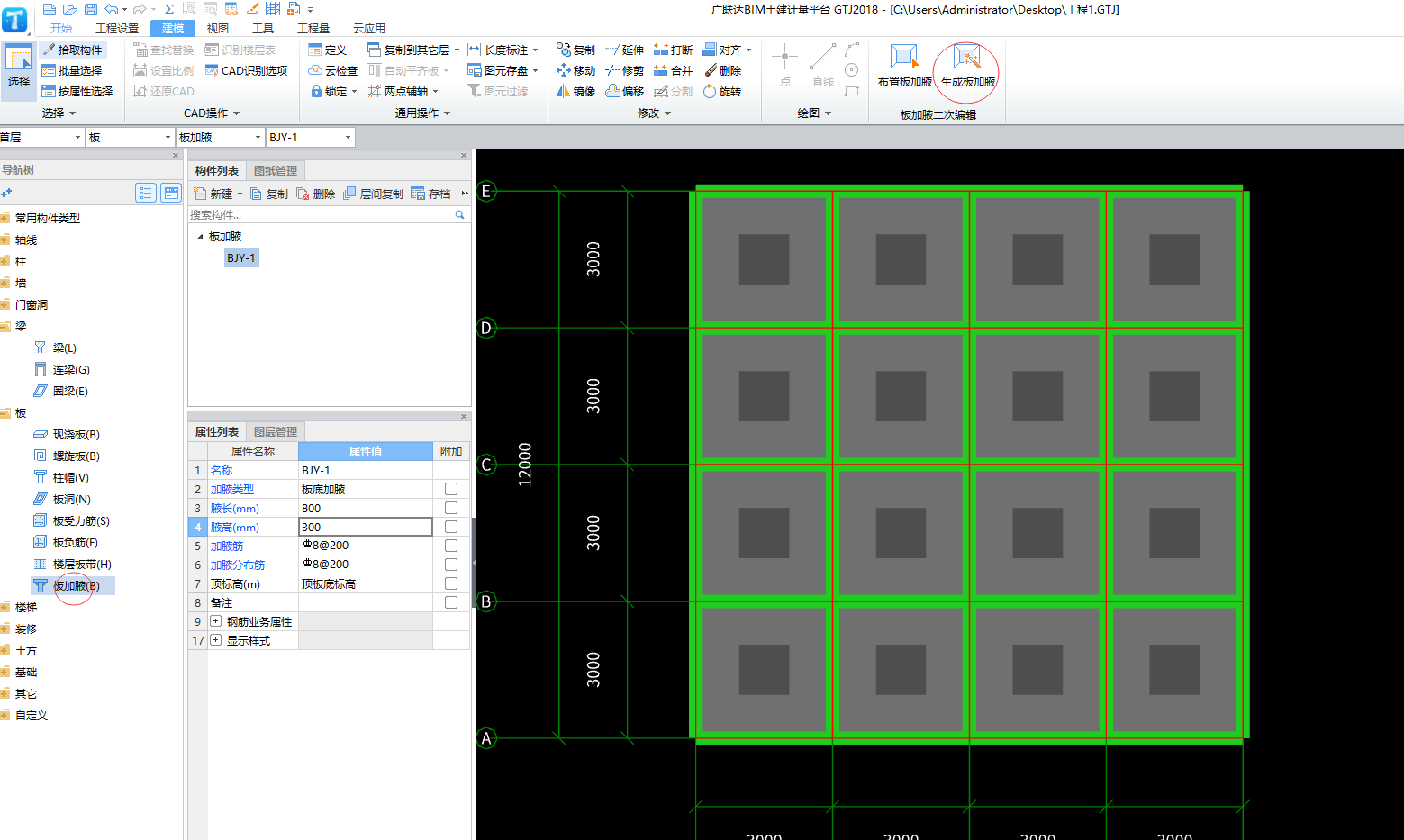Select 板受力筋(S) in navigation tree
This screenshot has width=1404, height=840.
click(72, 520)
